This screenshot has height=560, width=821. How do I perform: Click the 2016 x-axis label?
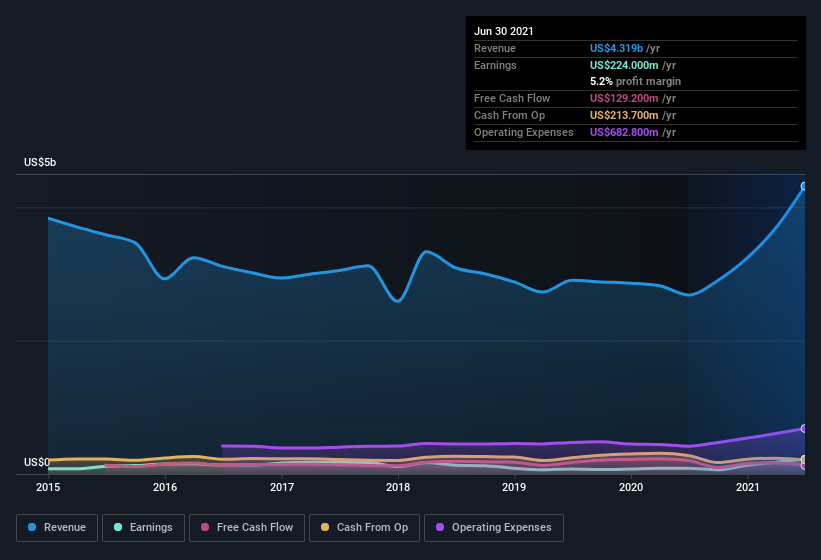(x=165, y=487)
